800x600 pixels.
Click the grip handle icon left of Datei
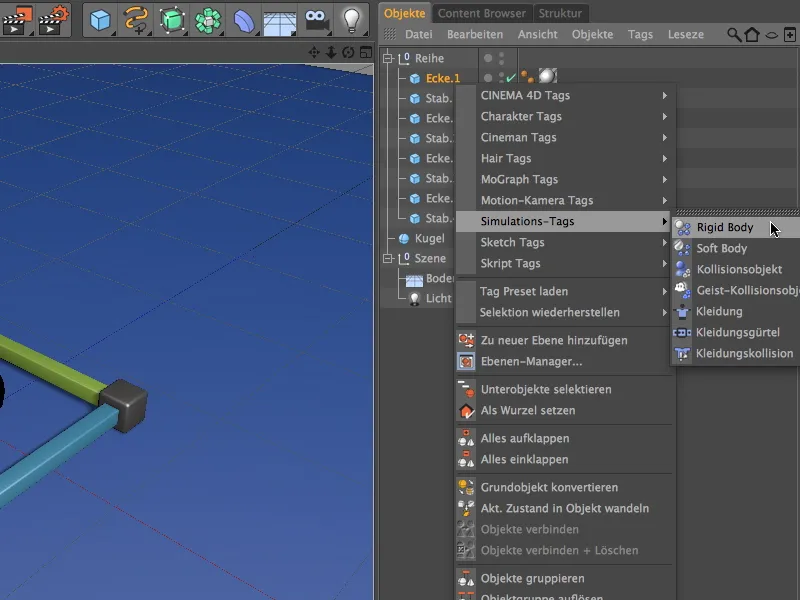coord(390,34)
